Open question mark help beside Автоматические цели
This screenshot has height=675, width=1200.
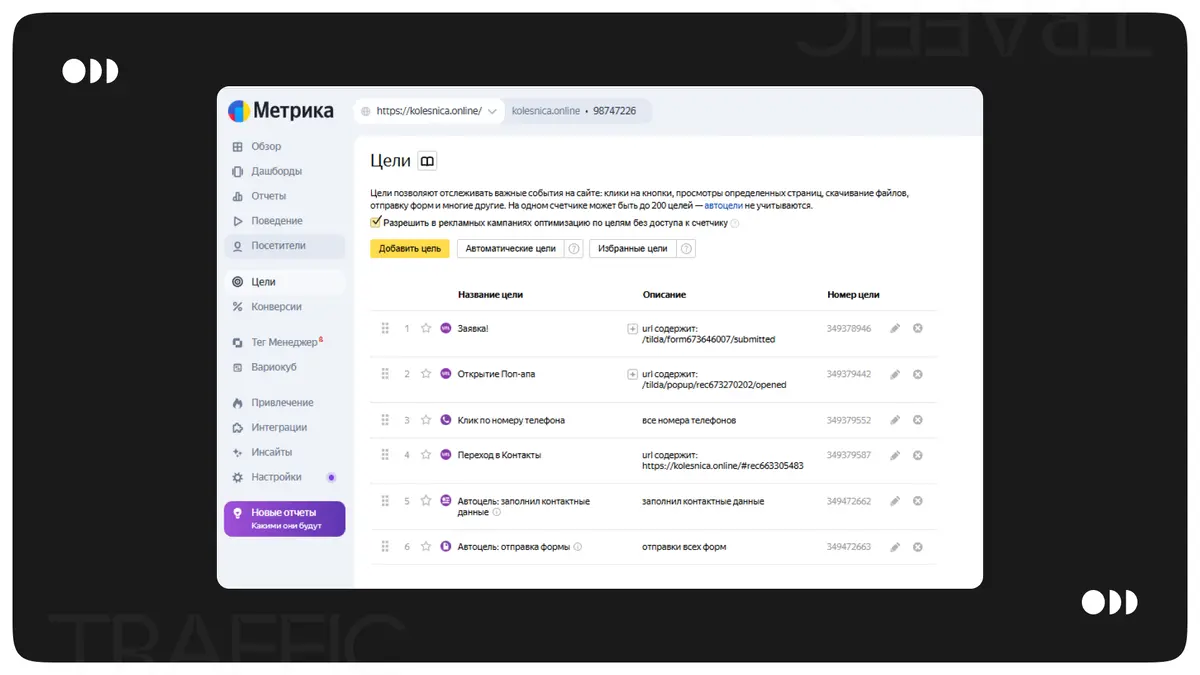click(x=574, y=249)
